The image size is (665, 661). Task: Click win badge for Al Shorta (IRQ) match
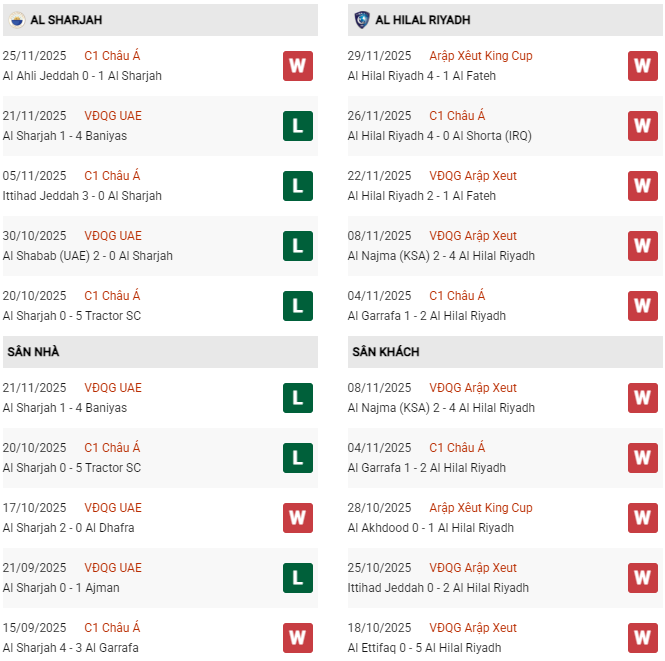[x=643, y=126]
